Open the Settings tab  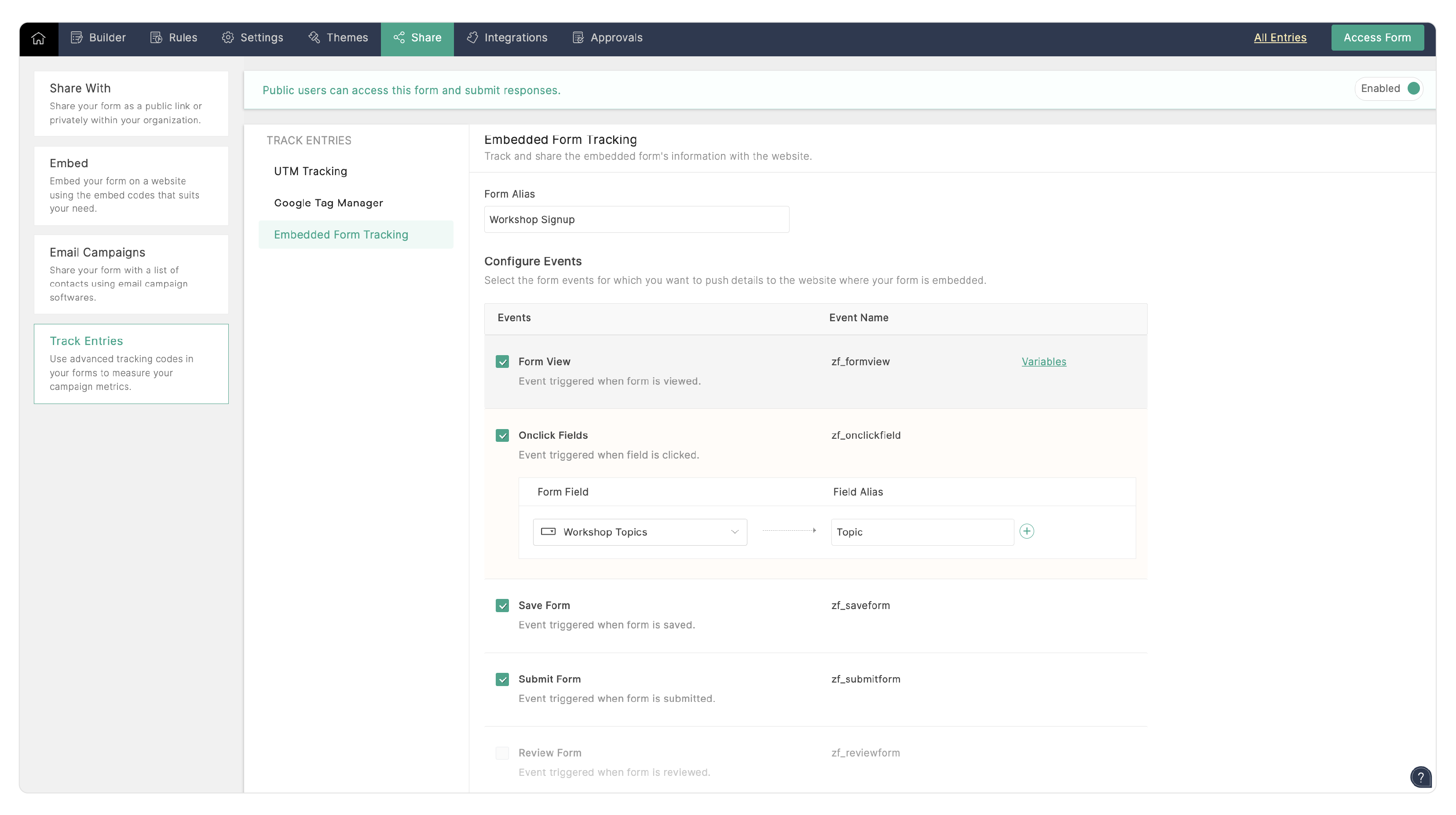coord(252,38)
